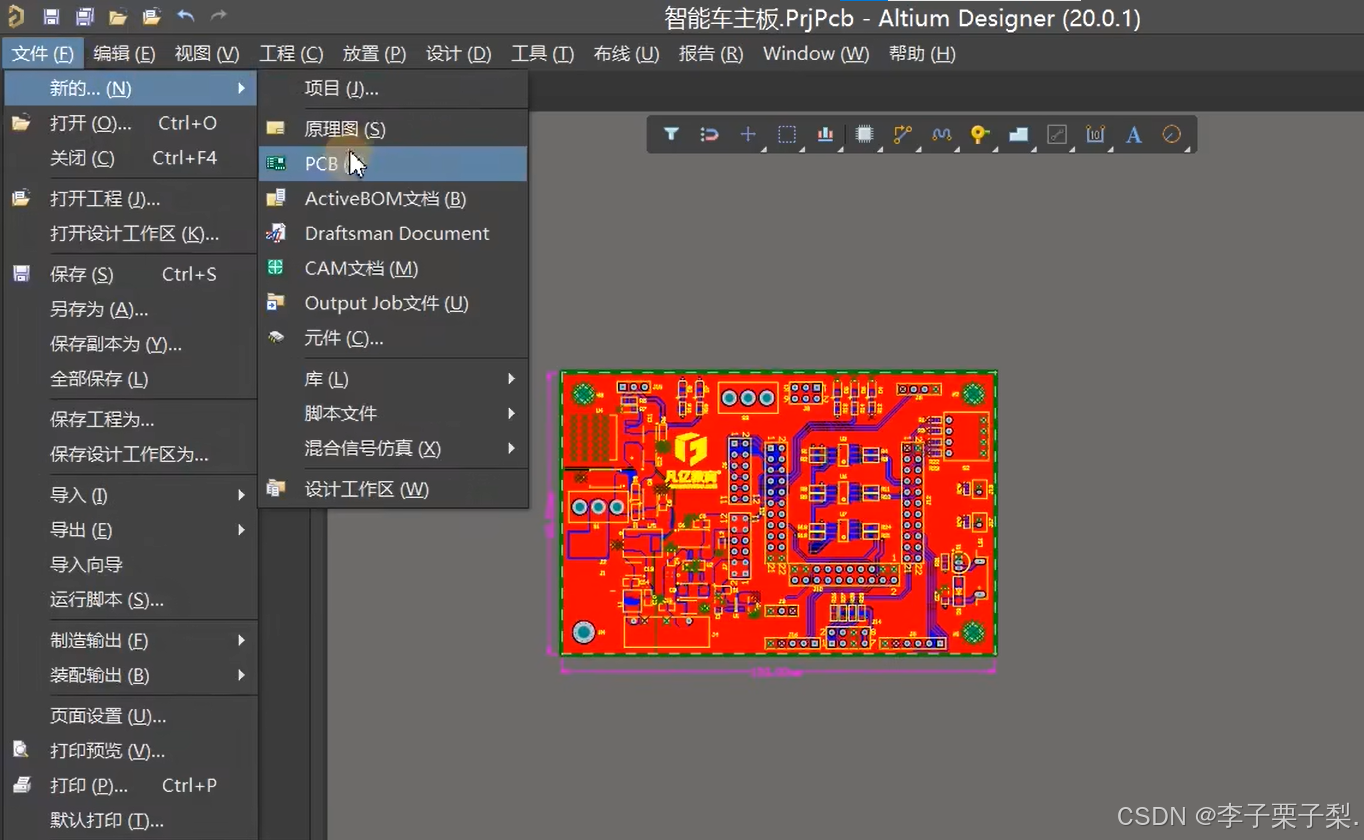Choose 打开 (O)... from File menu
This screenshot has height=840, width=1364.
[131, 123]
